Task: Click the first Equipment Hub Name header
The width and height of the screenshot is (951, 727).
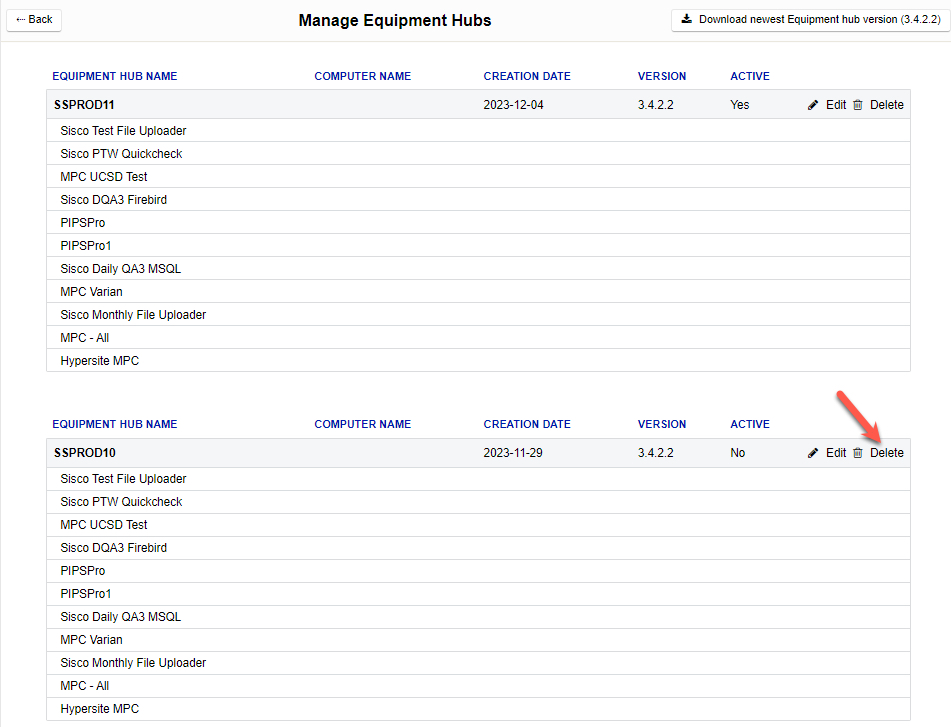Action: click(x=115, y=76)
